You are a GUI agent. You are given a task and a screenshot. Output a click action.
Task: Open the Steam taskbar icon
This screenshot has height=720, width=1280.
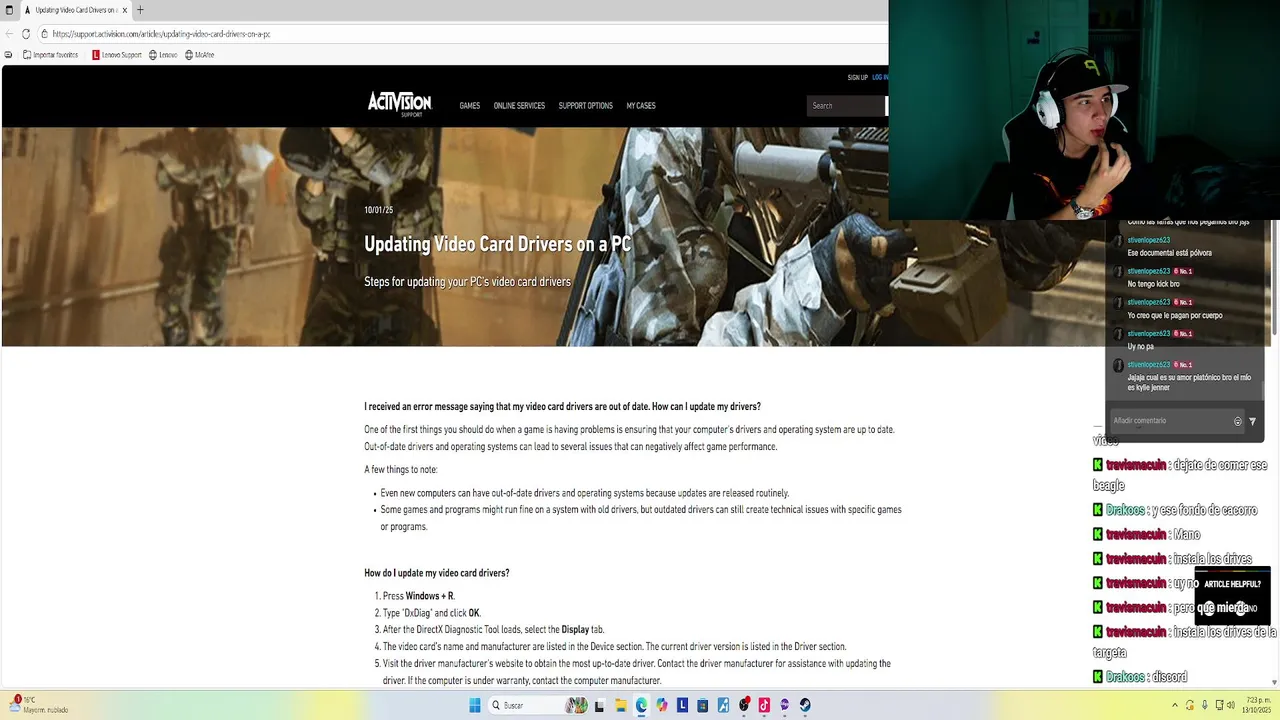[805, 705]
